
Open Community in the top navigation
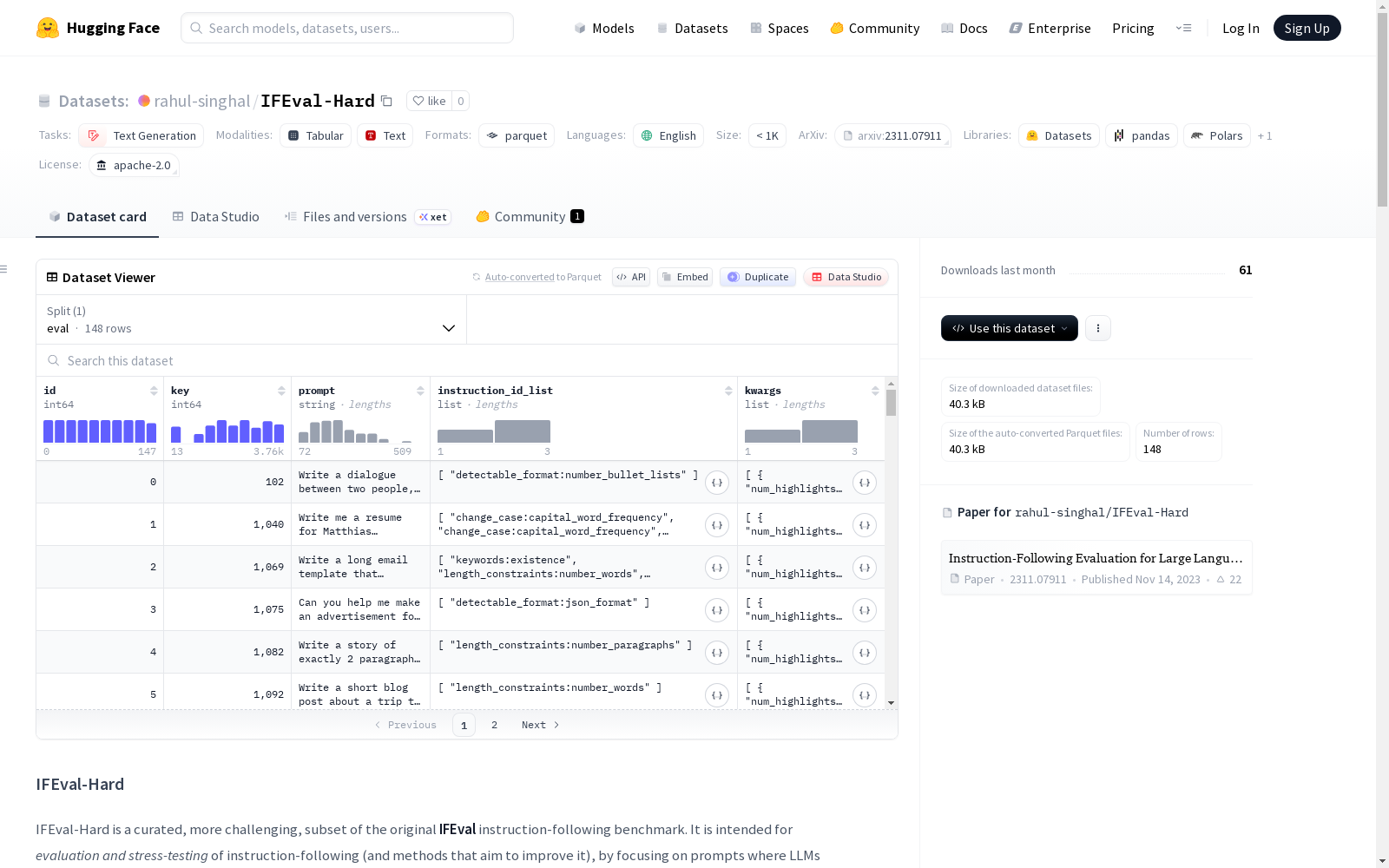[875, 28]
